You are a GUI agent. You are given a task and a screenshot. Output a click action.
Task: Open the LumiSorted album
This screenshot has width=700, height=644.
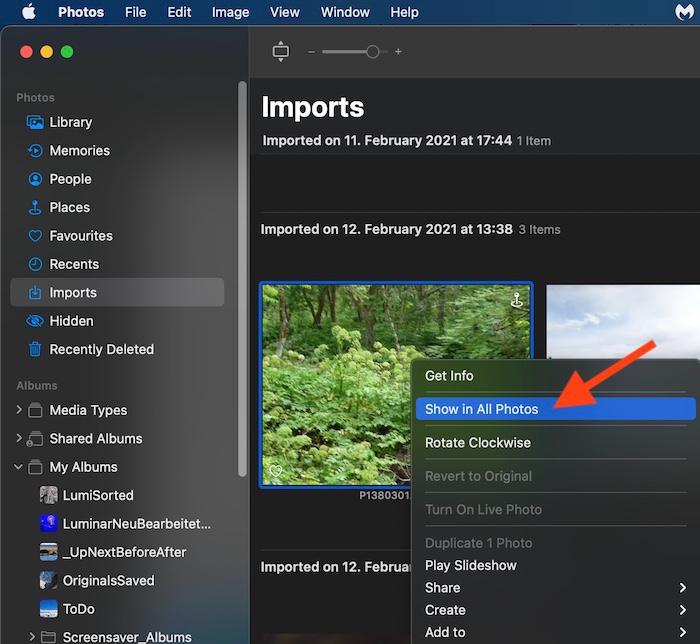click(x=96, y=495)
